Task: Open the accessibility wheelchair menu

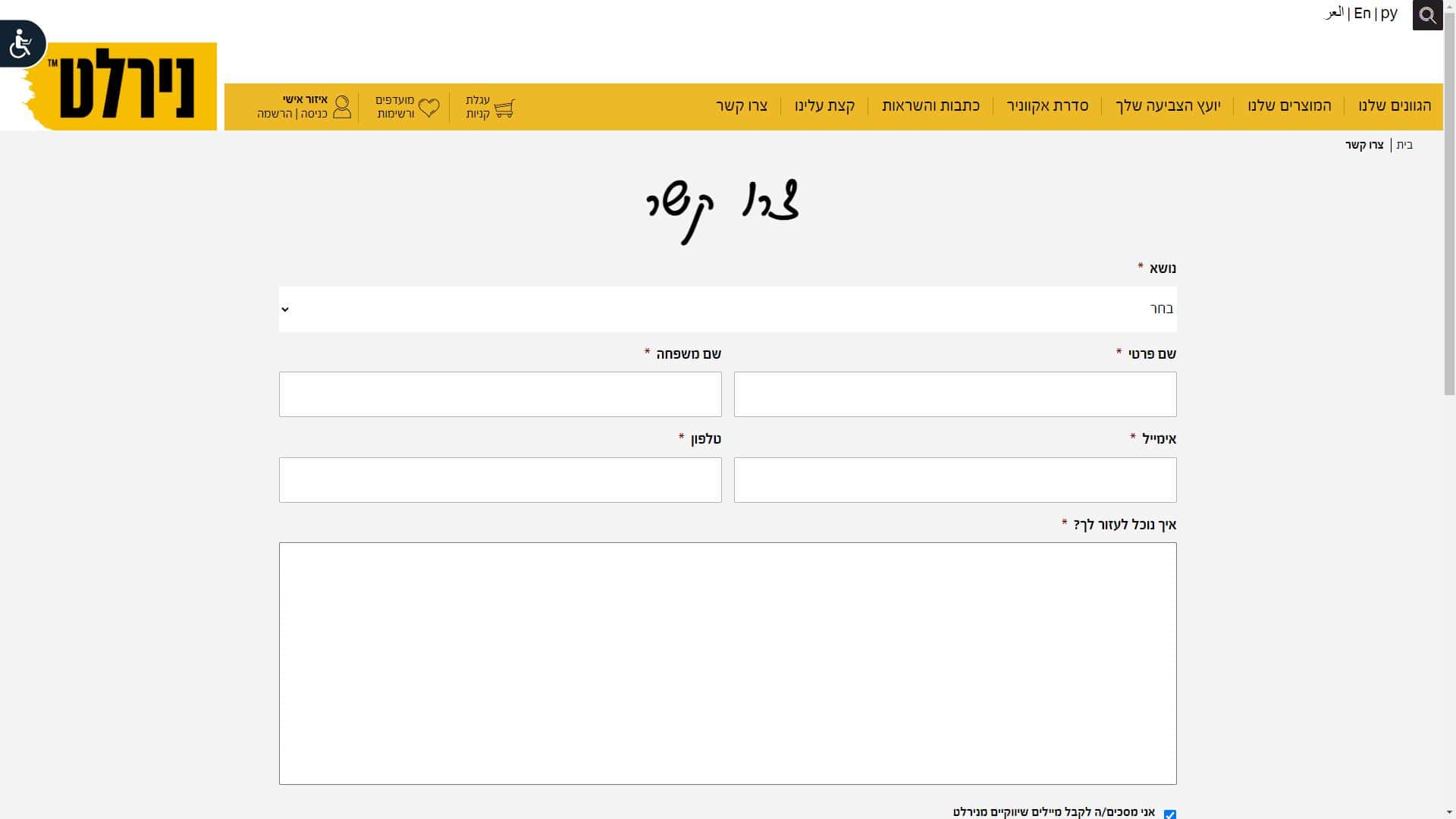Action: 21,43
